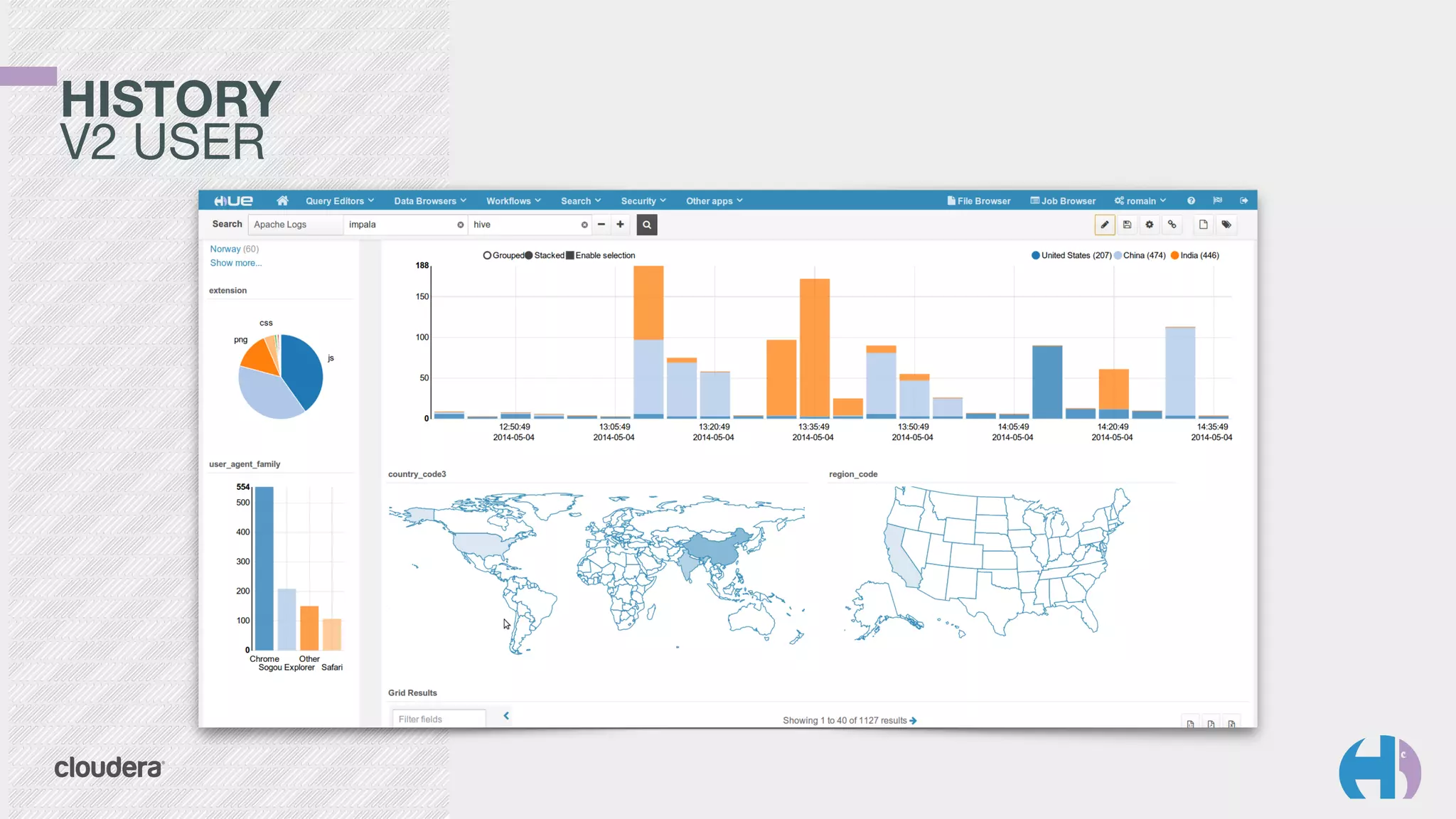Open the Data Browsers dropdown
Screen dimensions: 1456x819
pos(429,201)
